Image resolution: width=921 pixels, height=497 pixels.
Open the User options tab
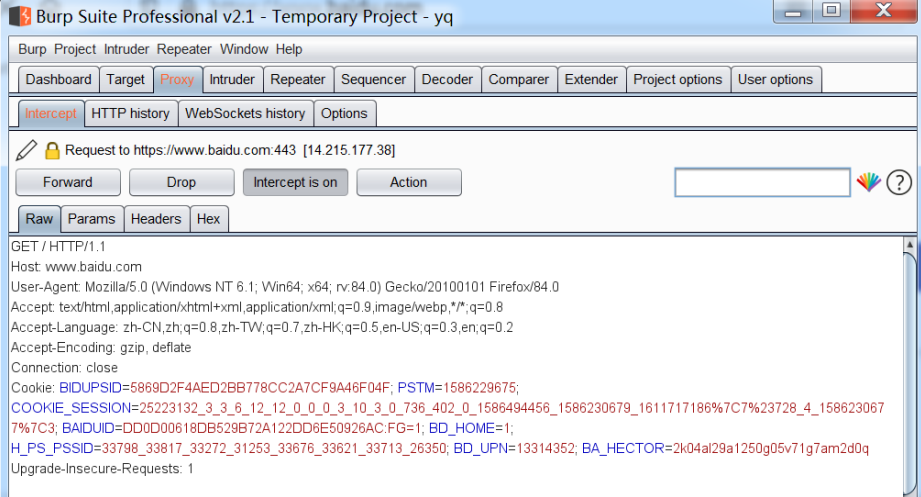[775, 79]
